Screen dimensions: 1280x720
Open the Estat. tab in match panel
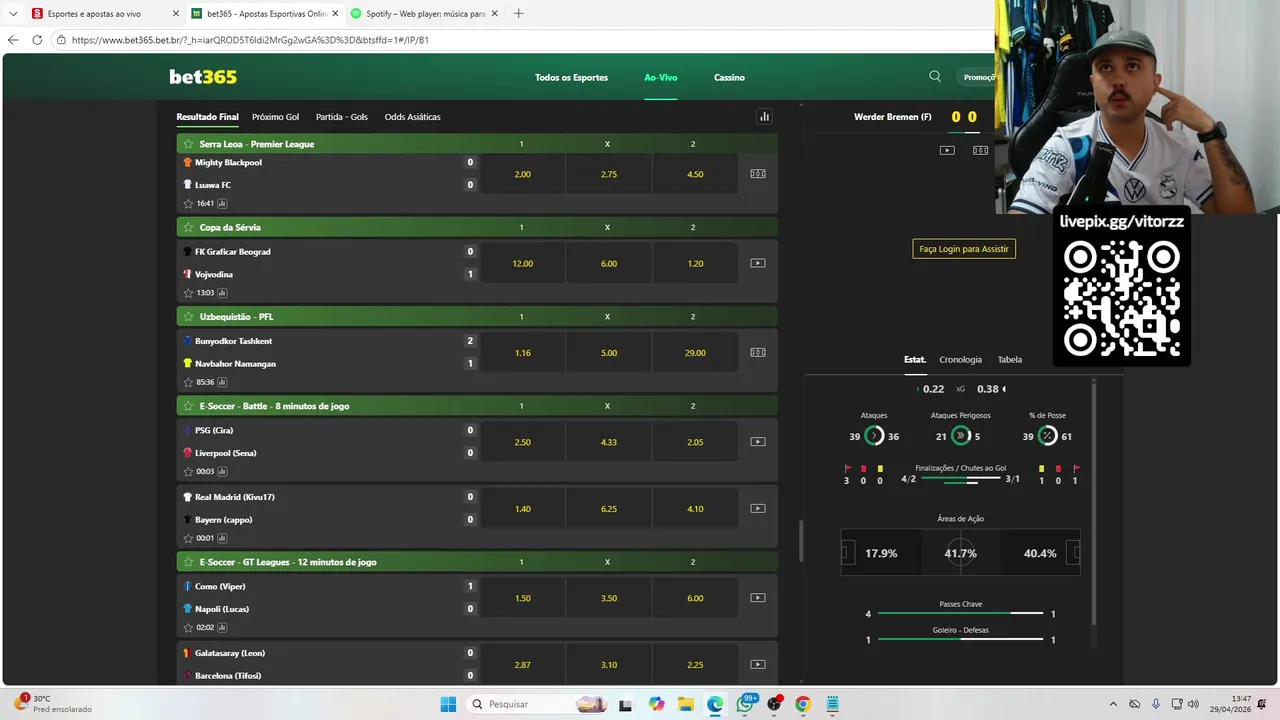coord(915,359)
